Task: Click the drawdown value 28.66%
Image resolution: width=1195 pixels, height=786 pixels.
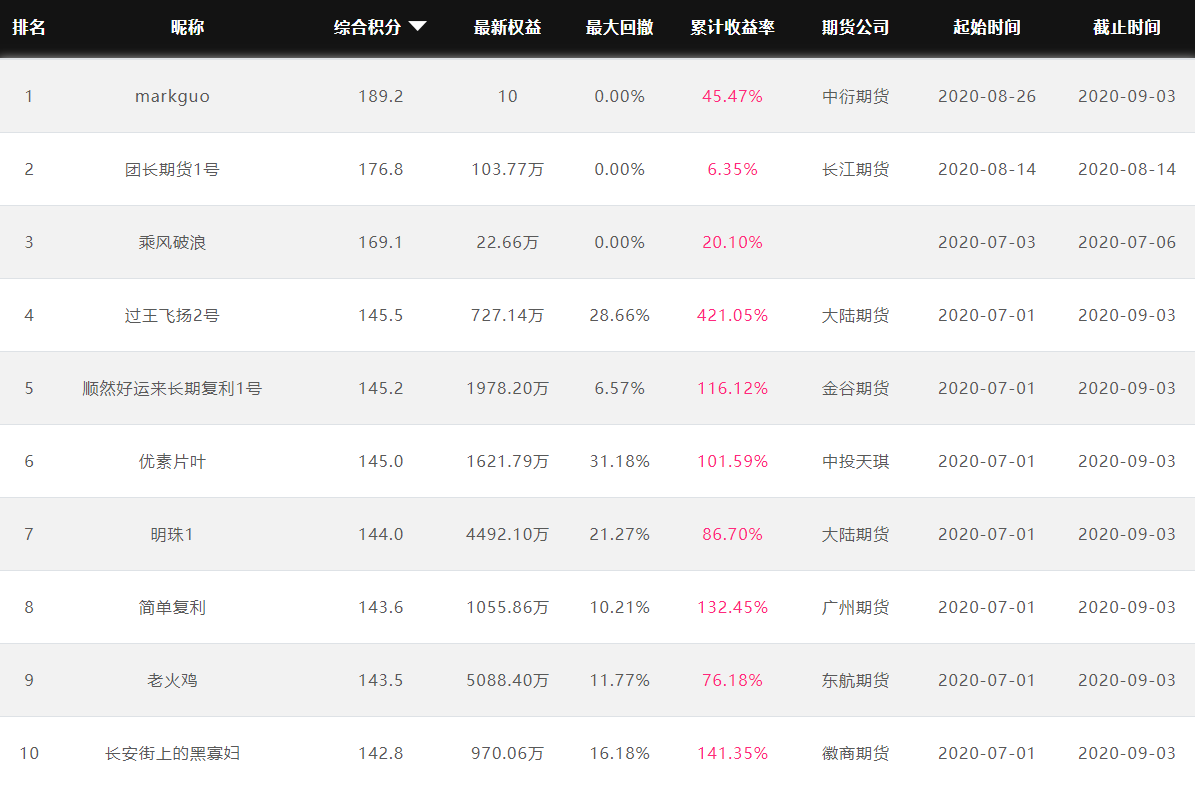Action: [620, 316]
